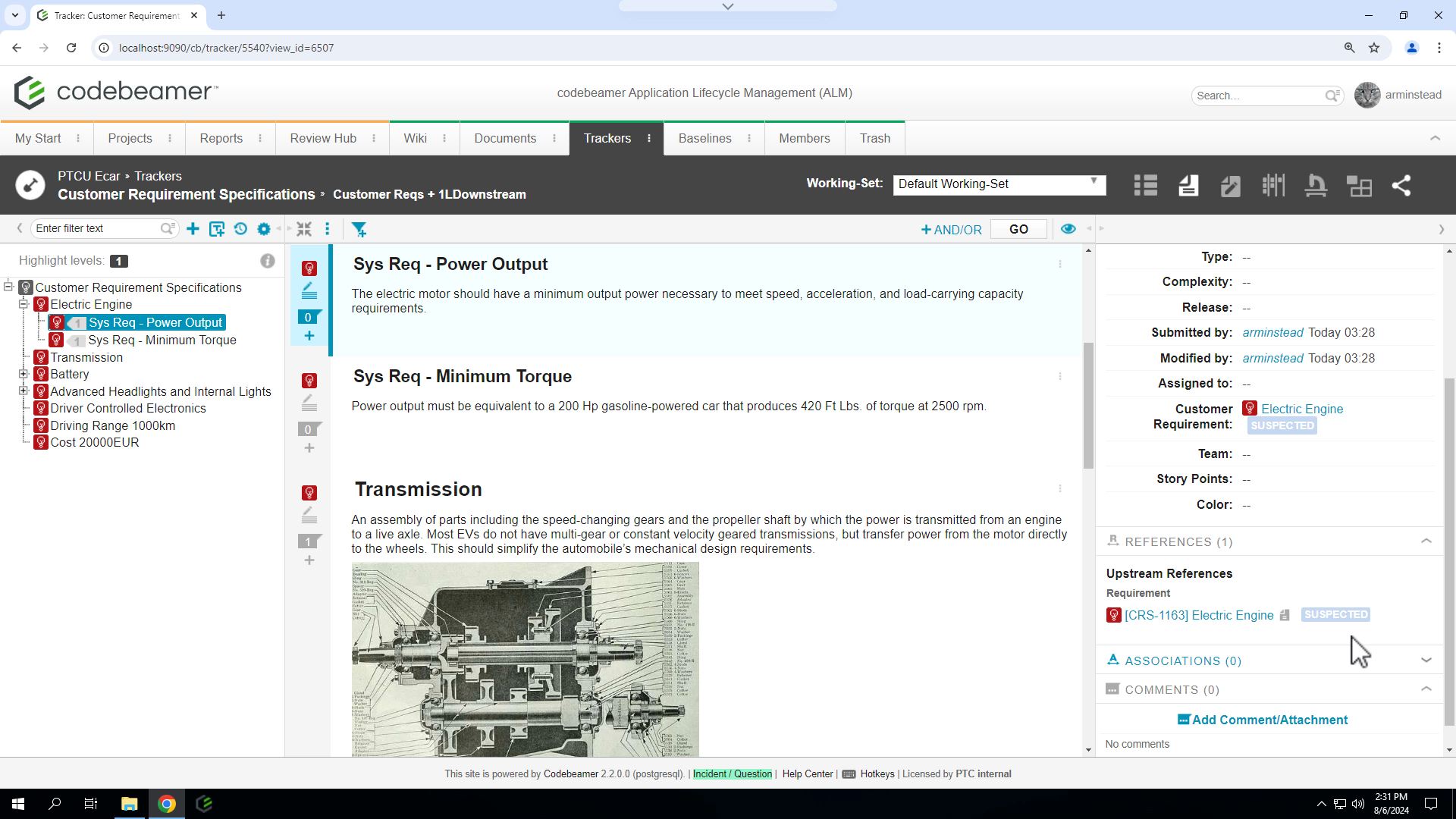Open File Explorer from taskbar
The image size is (1456, 819).
[129, 804]
